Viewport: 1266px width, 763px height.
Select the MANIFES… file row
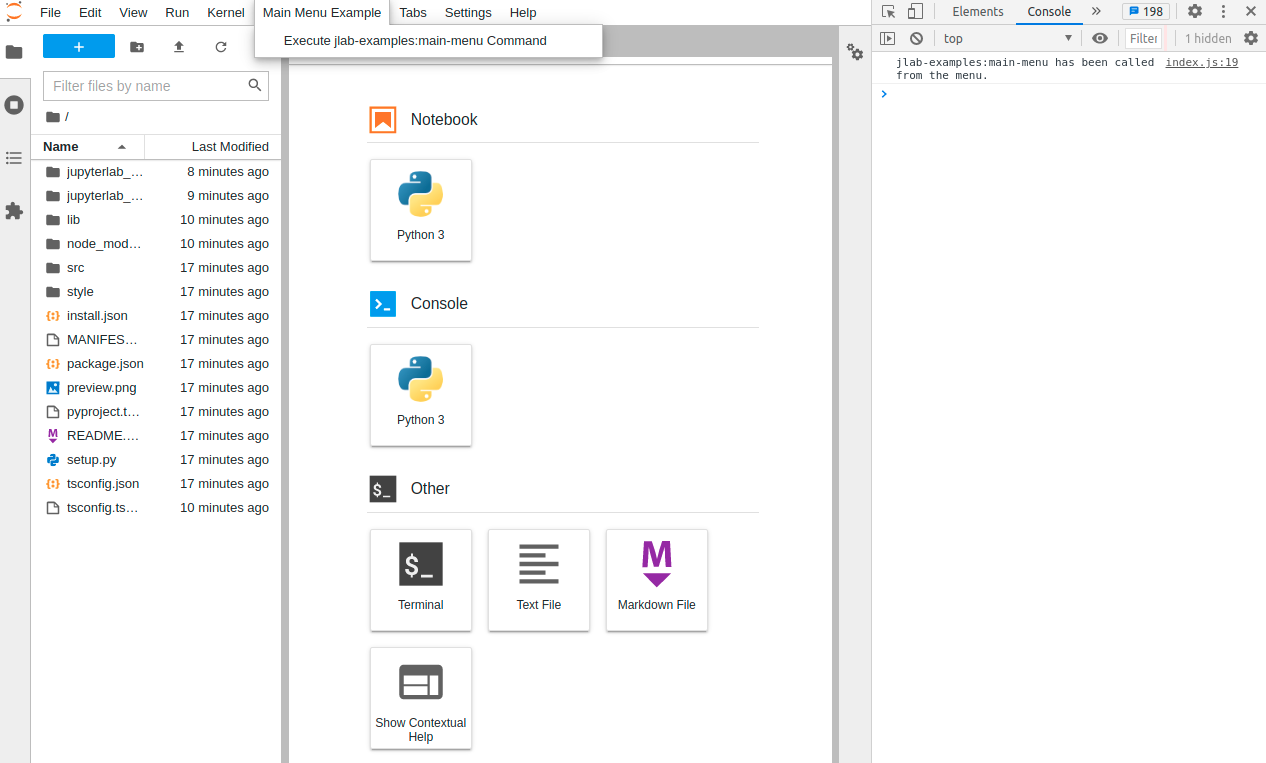[156, 340]
